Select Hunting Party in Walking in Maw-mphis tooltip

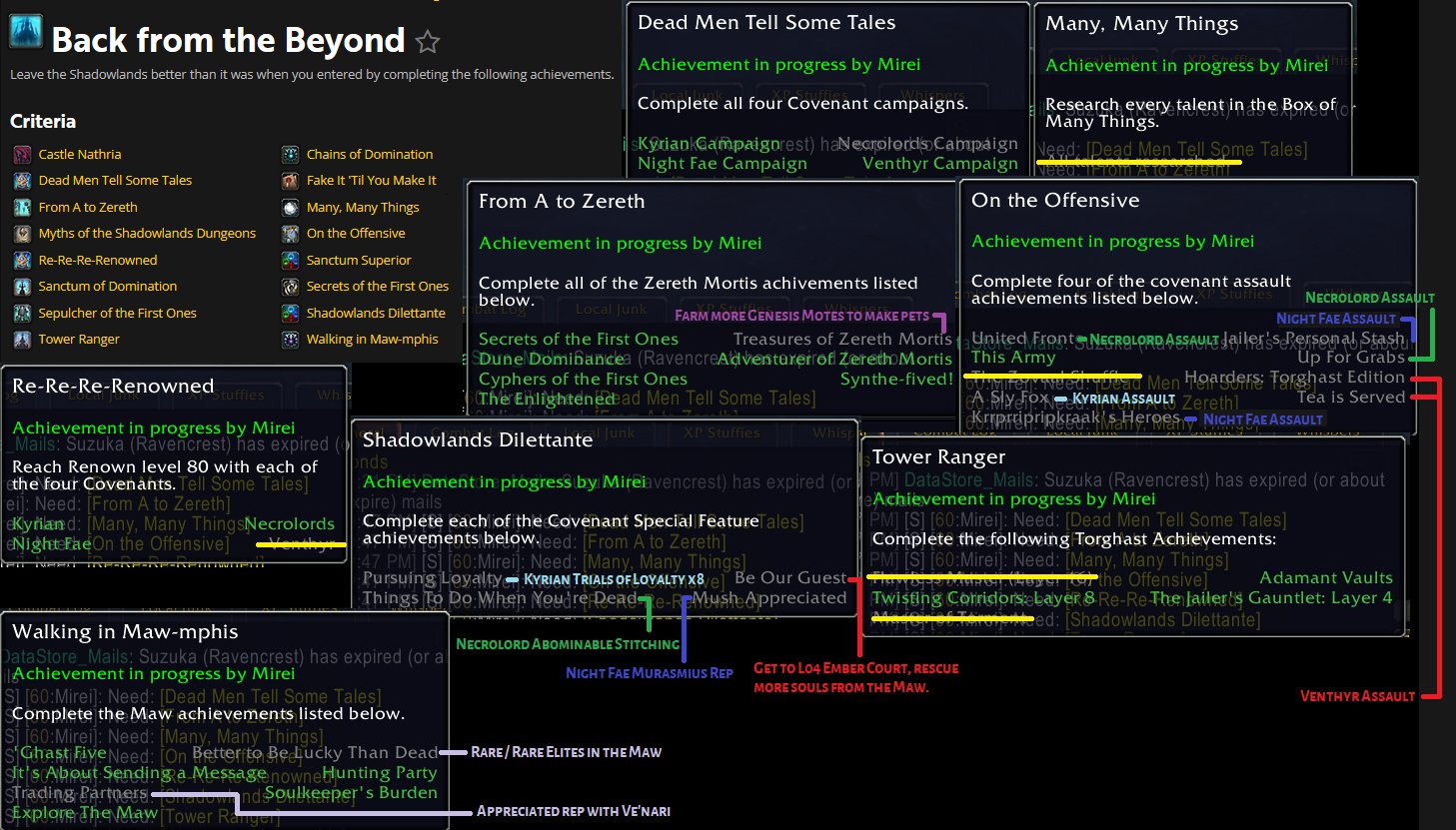click(380, 773)
